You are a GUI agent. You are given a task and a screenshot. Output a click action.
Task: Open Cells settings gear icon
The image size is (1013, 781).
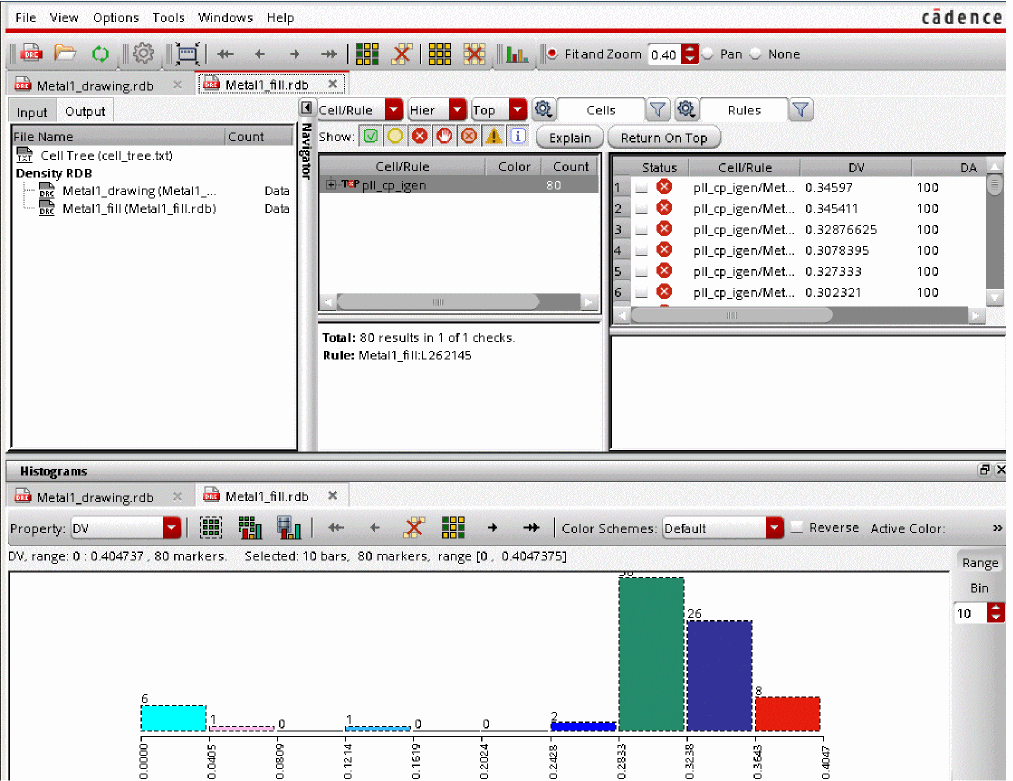[x=543, y=109]
